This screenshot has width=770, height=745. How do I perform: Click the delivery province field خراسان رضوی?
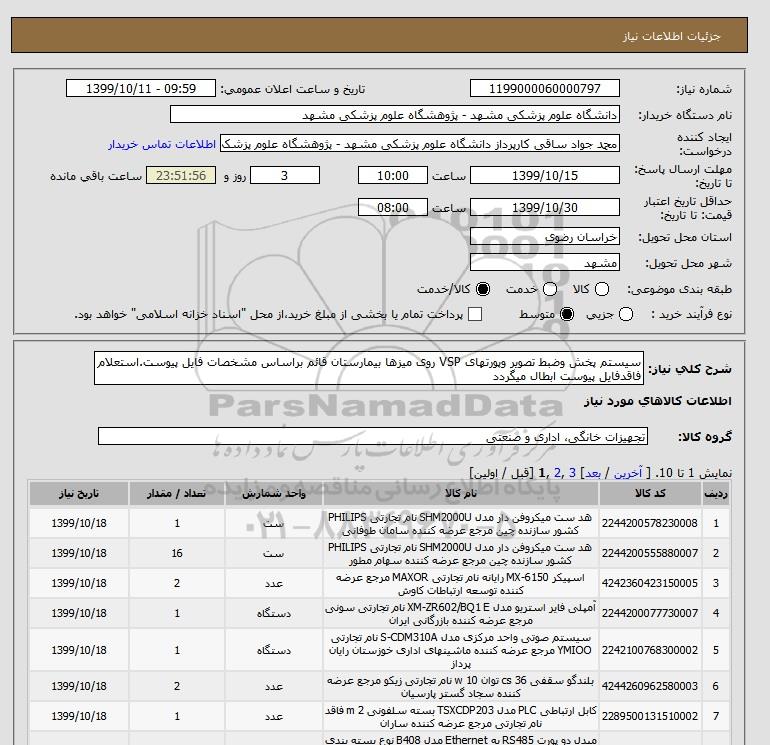[x=545, y=237]
